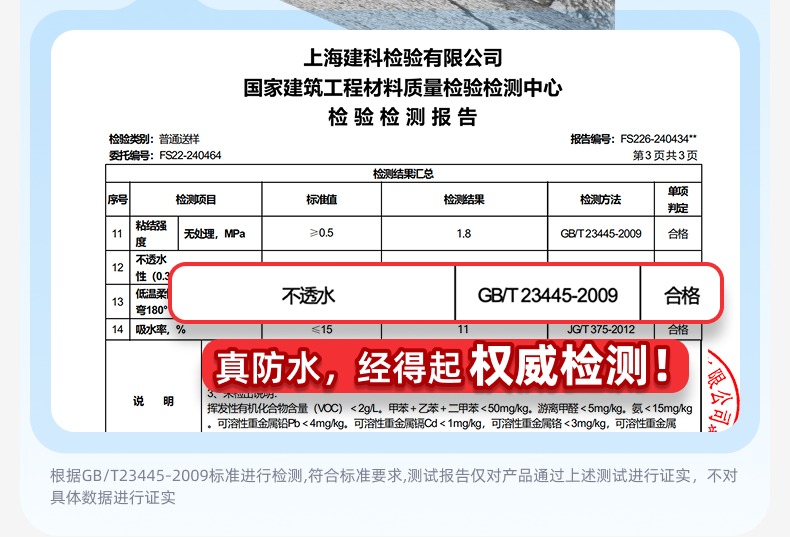The image size is (790, 537).
Task: Click 不透水 in the red highlighted callout
Action: pos(308,296)
